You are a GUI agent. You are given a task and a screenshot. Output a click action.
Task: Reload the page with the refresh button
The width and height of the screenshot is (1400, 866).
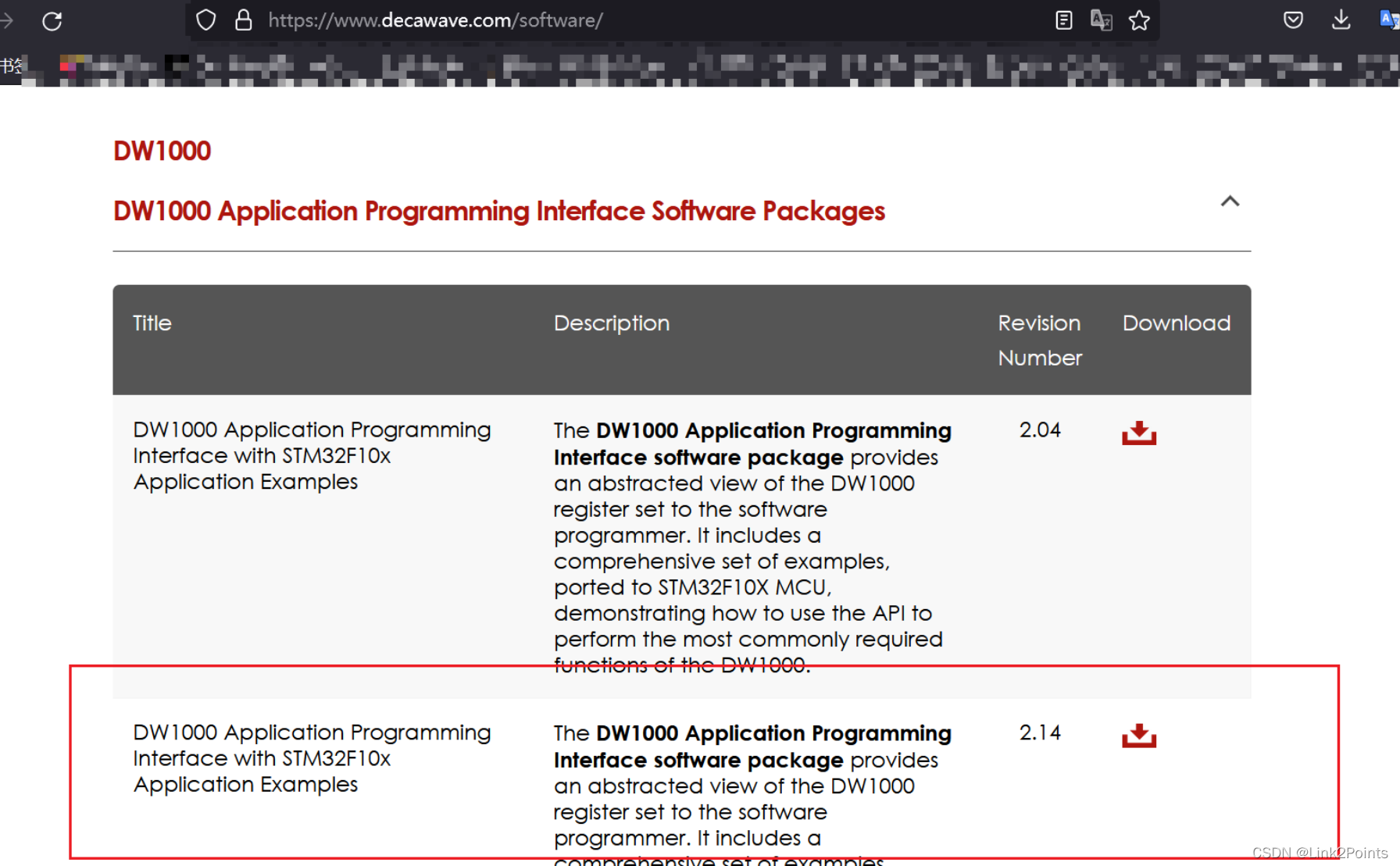(x=52, y=21)
